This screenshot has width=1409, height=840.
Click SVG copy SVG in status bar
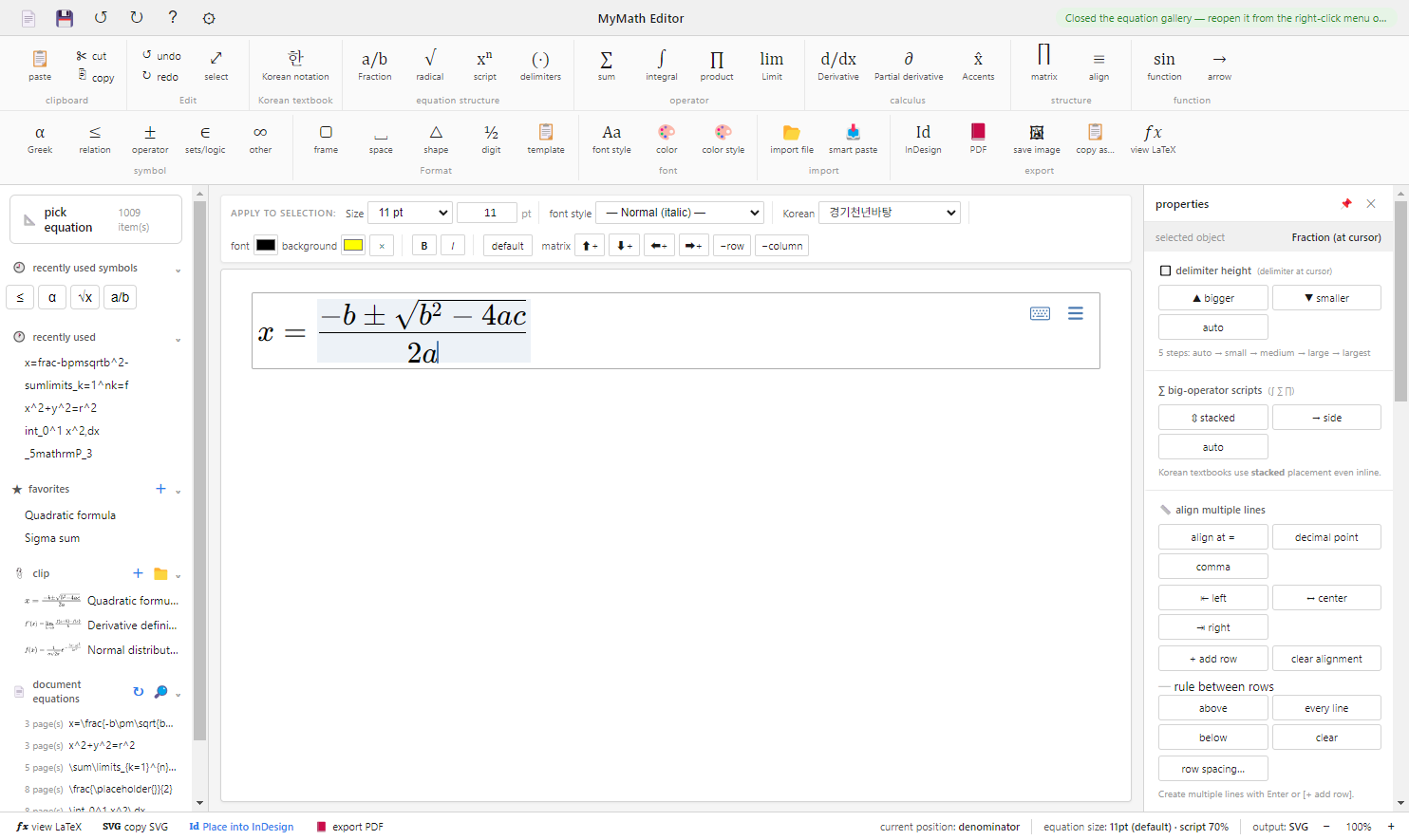(x=135, y=827)
